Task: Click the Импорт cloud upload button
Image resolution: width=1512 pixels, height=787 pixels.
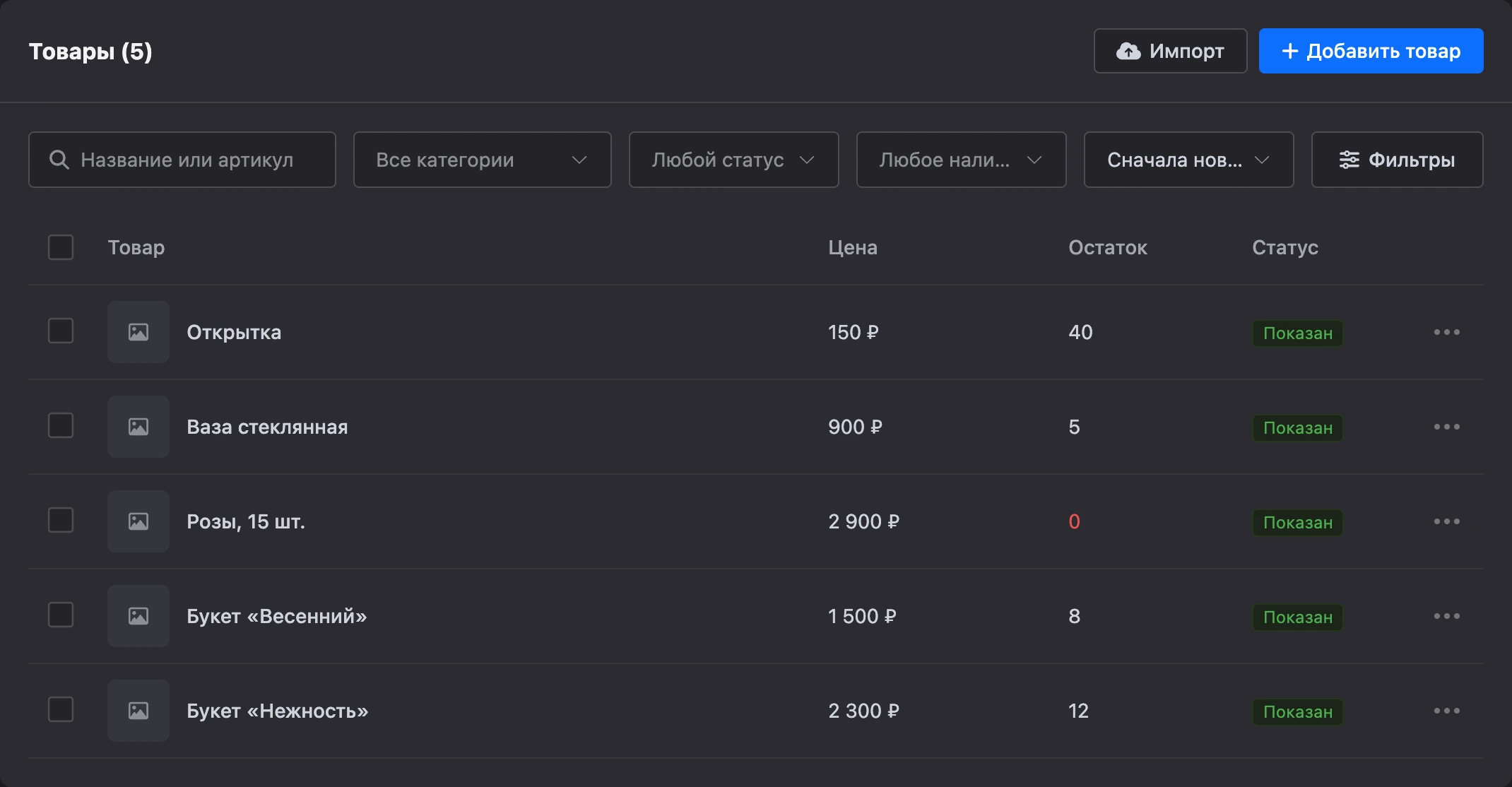Action: (x=1170, y=51)
